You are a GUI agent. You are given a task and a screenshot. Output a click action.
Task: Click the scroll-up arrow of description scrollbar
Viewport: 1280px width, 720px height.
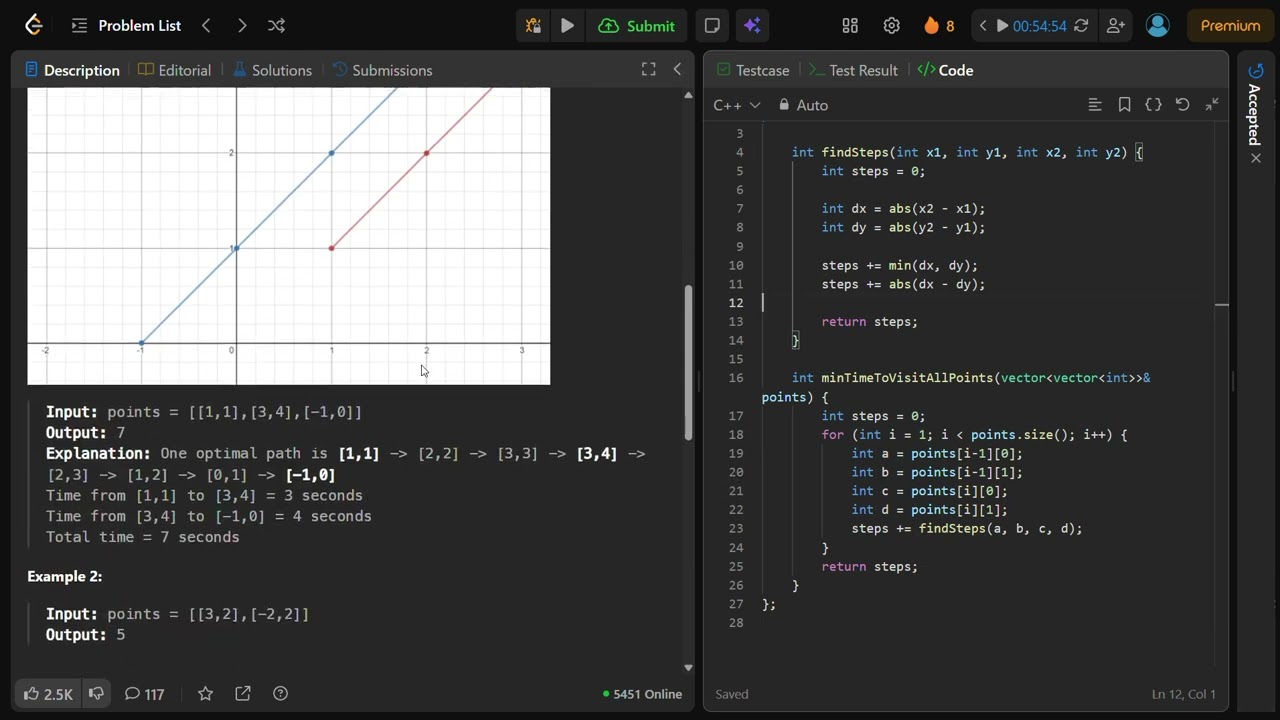pyautogui.click(x=688, y=95)
